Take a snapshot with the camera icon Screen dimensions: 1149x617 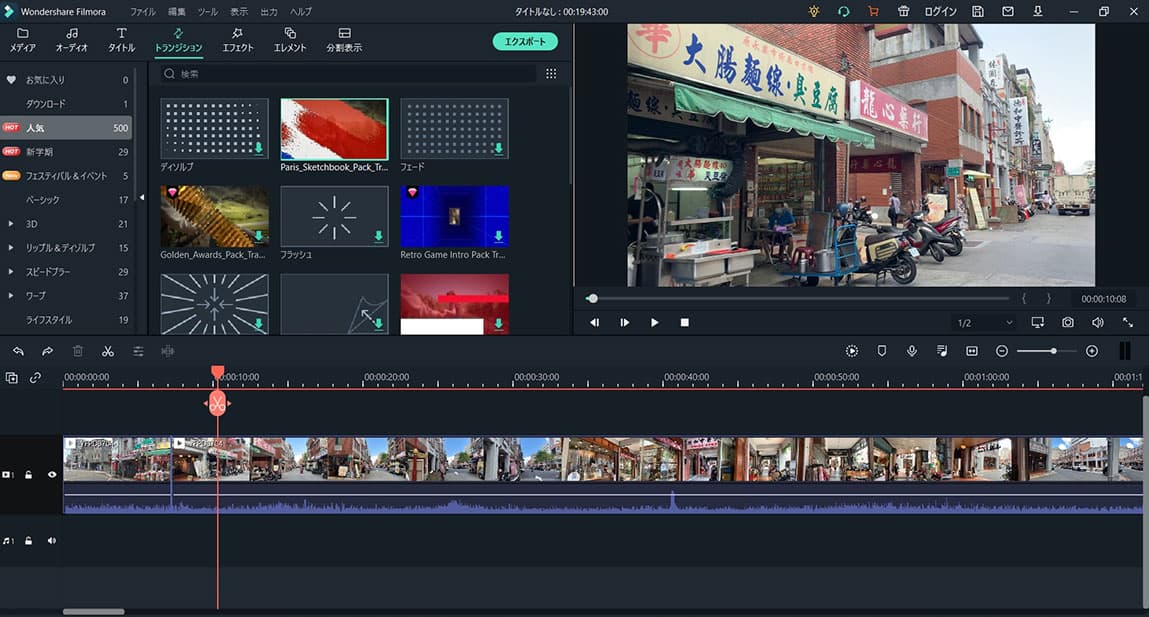[1068, 323]
